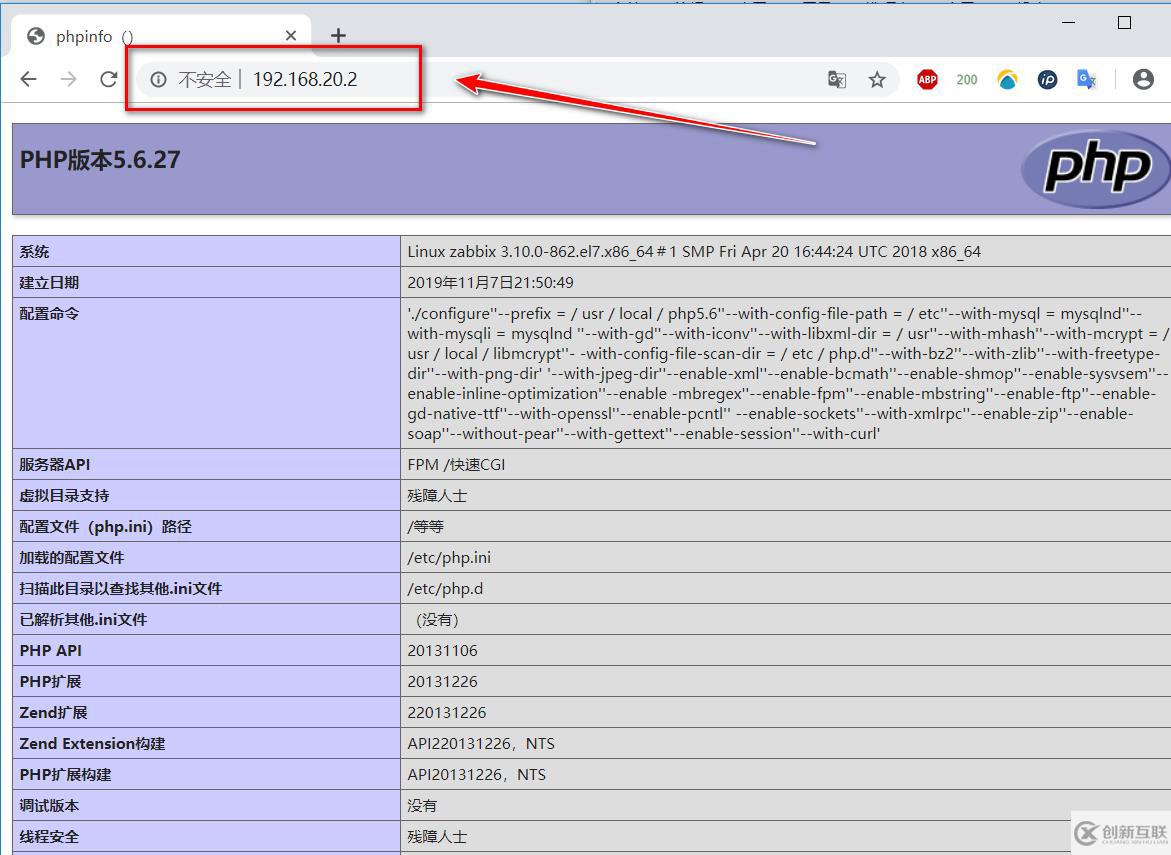Open a new tab with plus button
Screen dimensions: 1171x855
click(338, 35)
